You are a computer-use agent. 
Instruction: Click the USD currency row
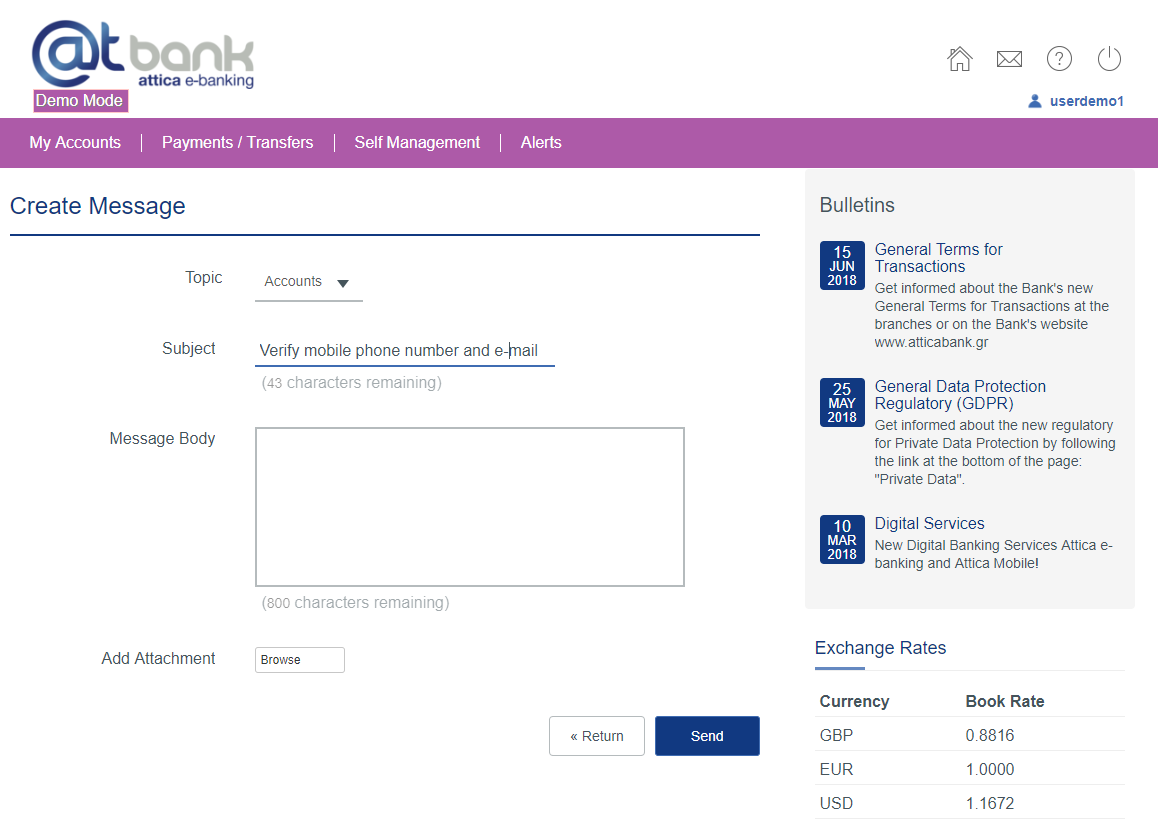point(970,803)
